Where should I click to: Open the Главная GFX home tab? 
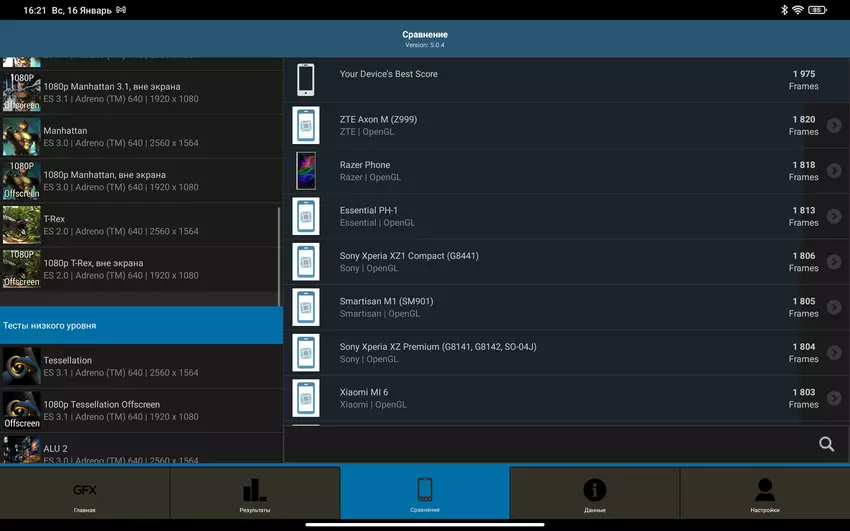[85, 495]
